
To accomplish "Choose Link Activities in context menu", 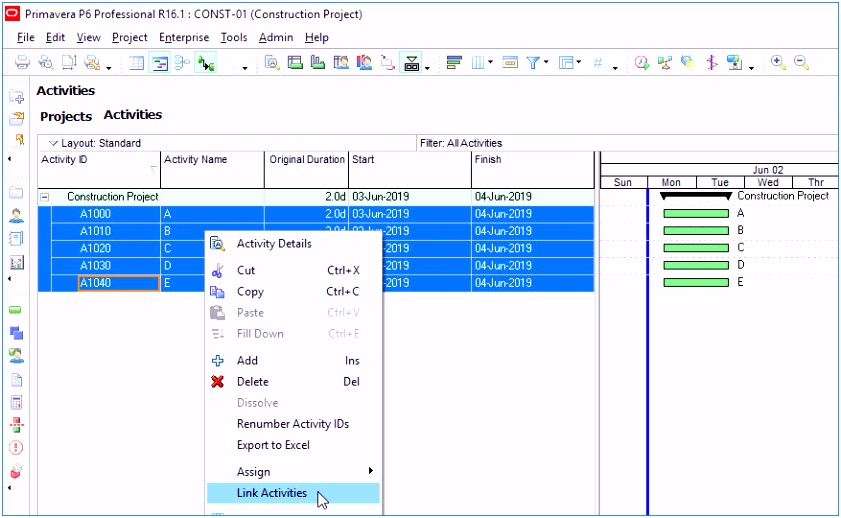I will click(293, 493).
